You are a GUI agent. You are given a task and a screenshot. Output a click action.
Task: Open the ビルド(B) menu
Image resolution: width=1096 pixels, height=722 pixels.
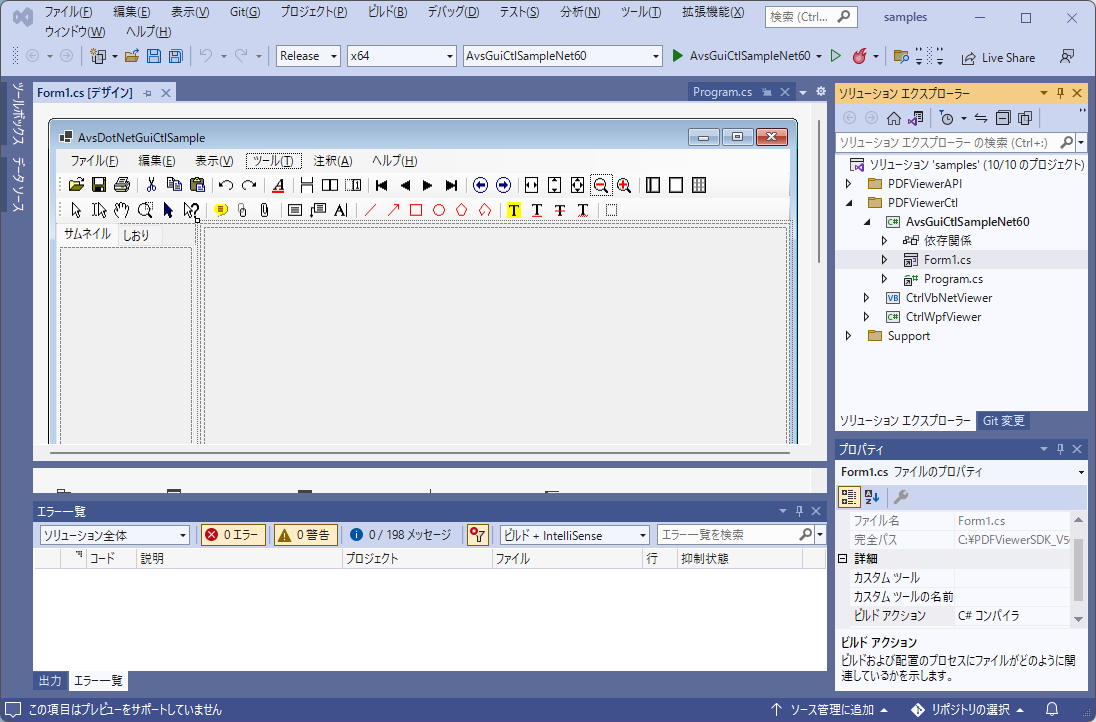coord(387,12)
